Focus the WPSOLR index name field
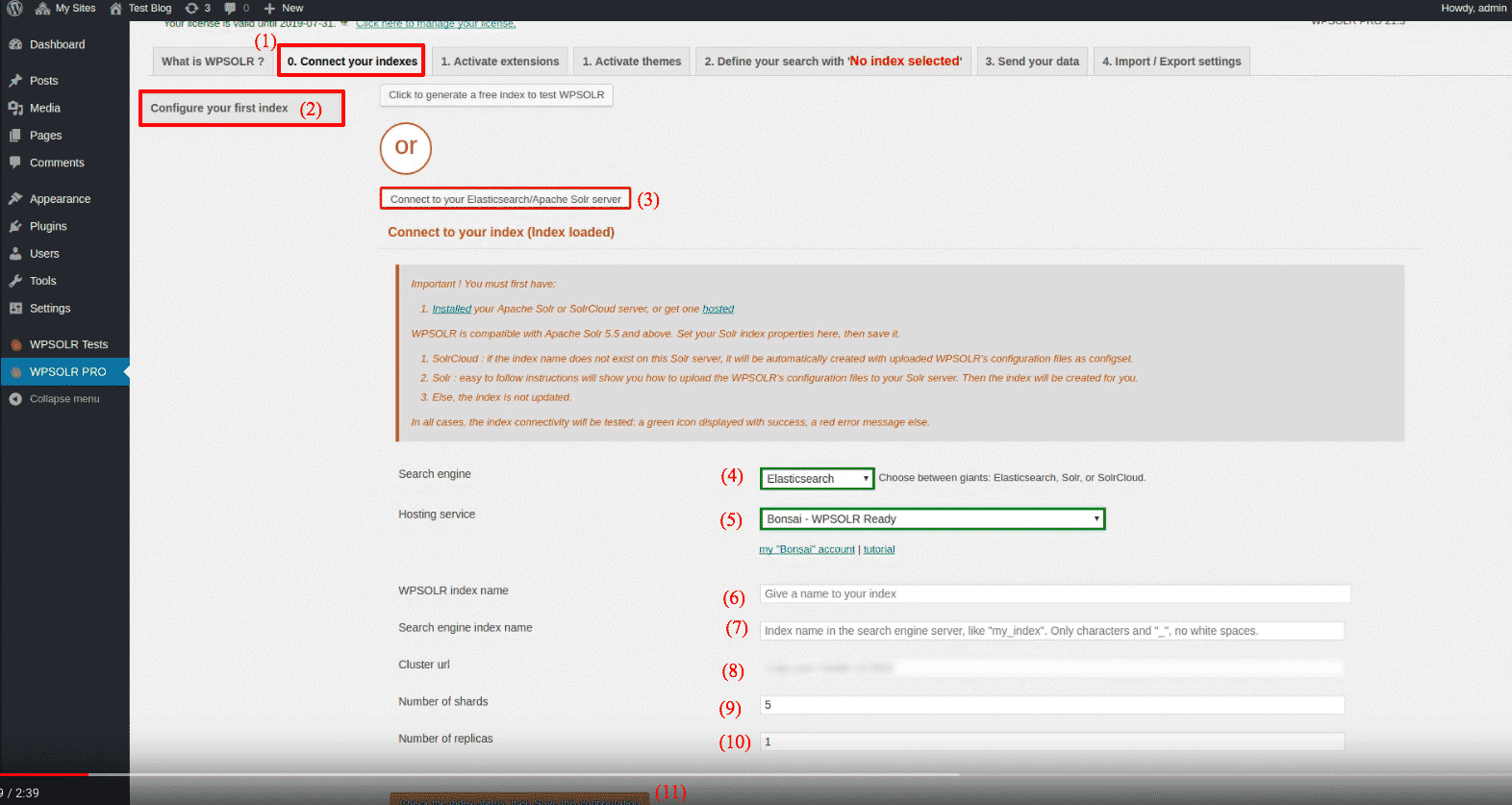The height and width of the screenshot is (805, 1512). pos(1055,594)
